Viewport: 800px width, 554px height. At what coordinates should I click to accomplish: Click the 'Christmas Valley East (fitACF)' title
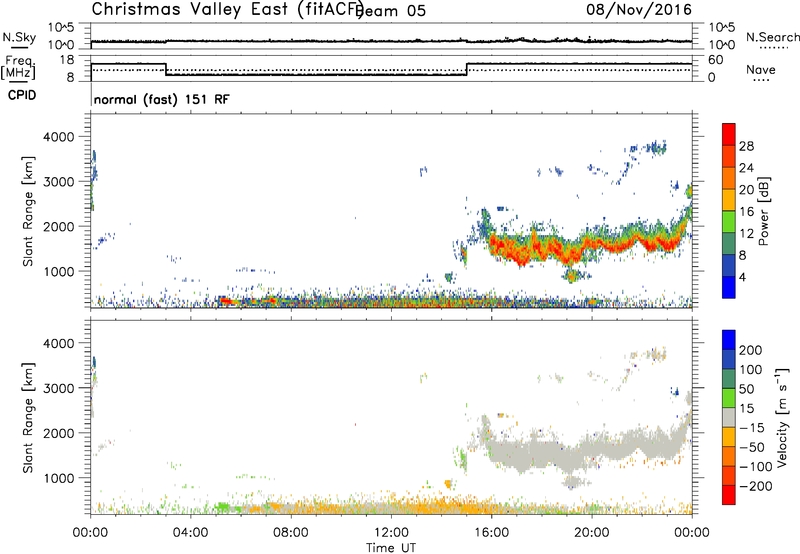227,10
